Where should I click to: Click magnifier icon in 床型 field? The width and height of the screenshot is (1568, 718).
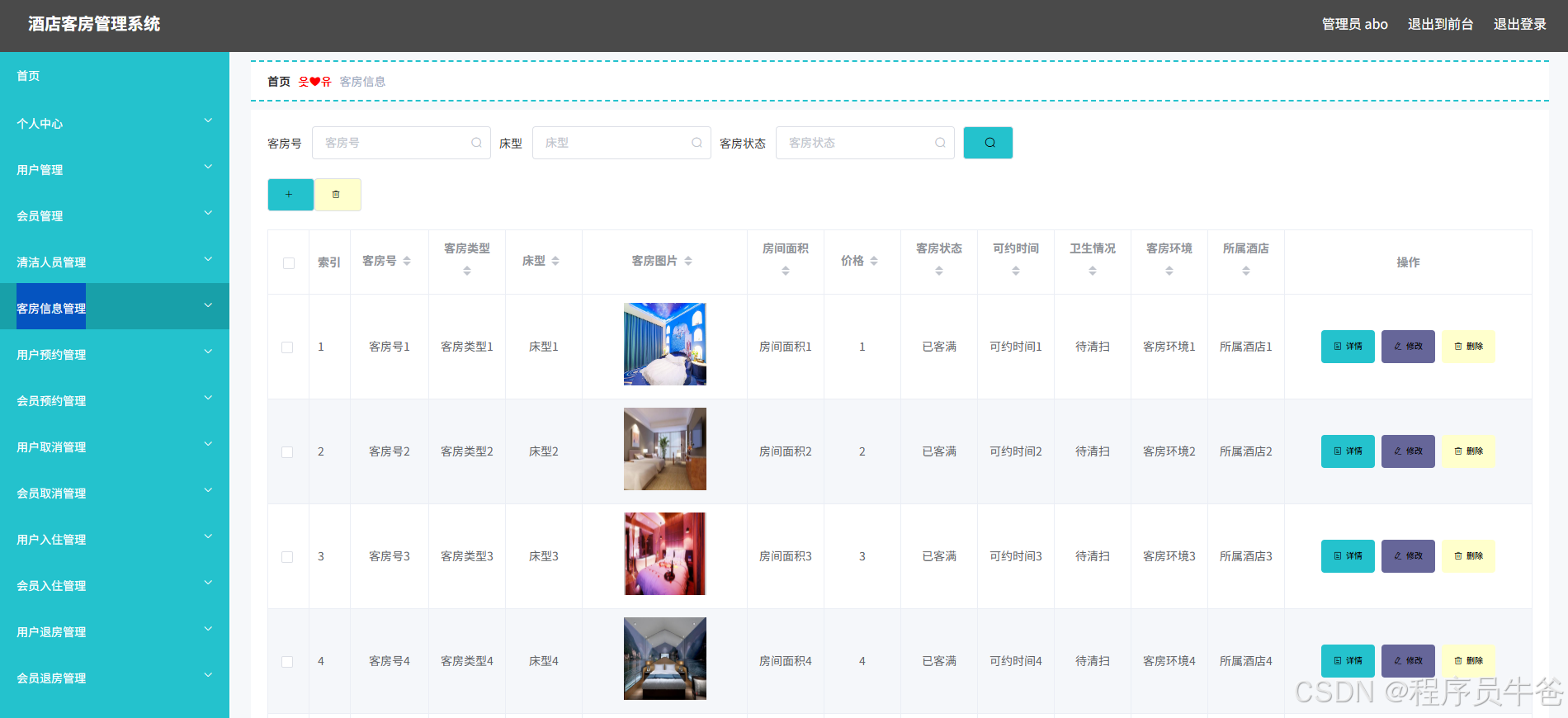coord(697,143)
